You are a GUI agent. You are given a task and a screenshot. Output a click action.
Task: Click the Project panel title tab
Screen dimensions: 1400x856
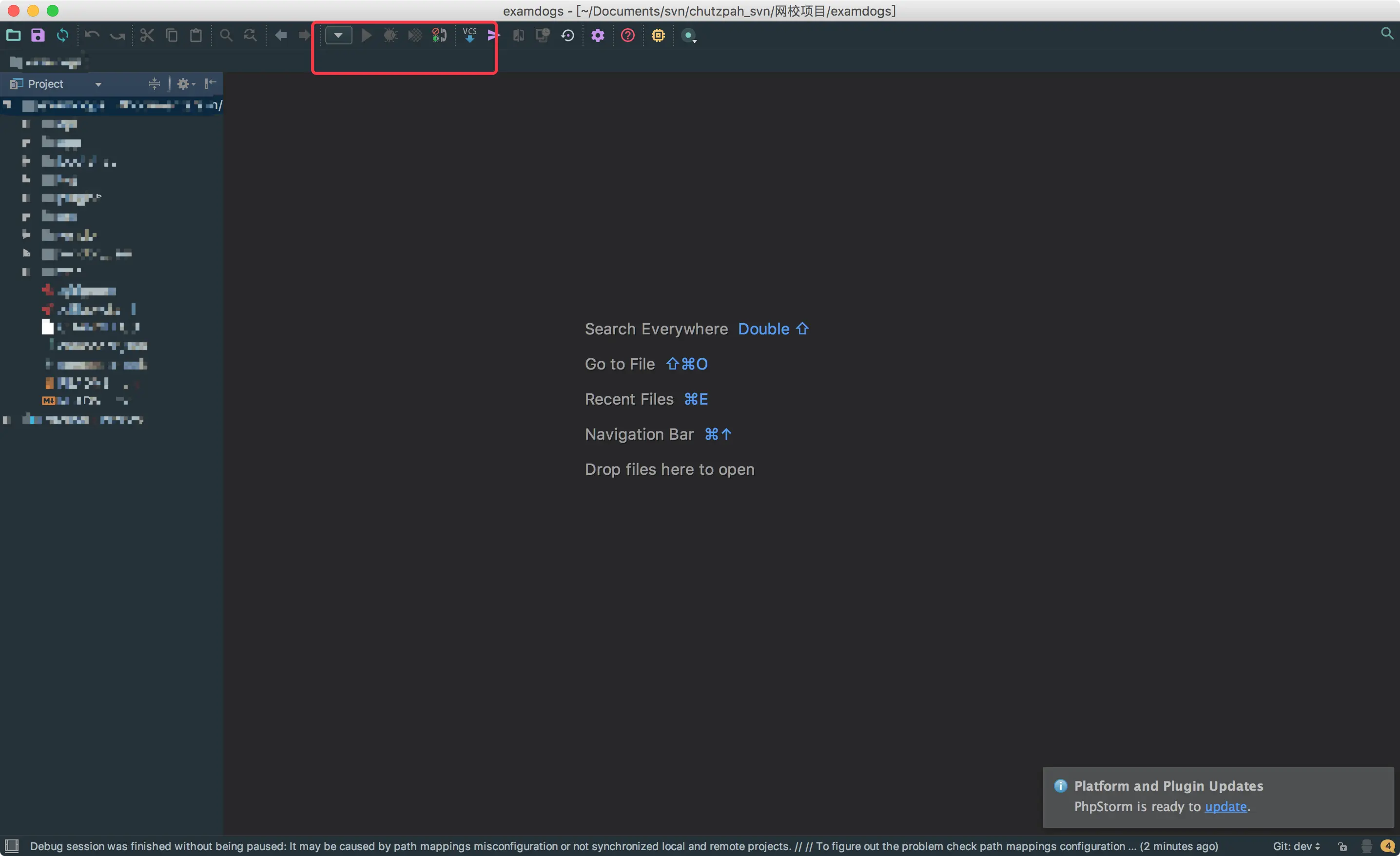coord(45,84)
